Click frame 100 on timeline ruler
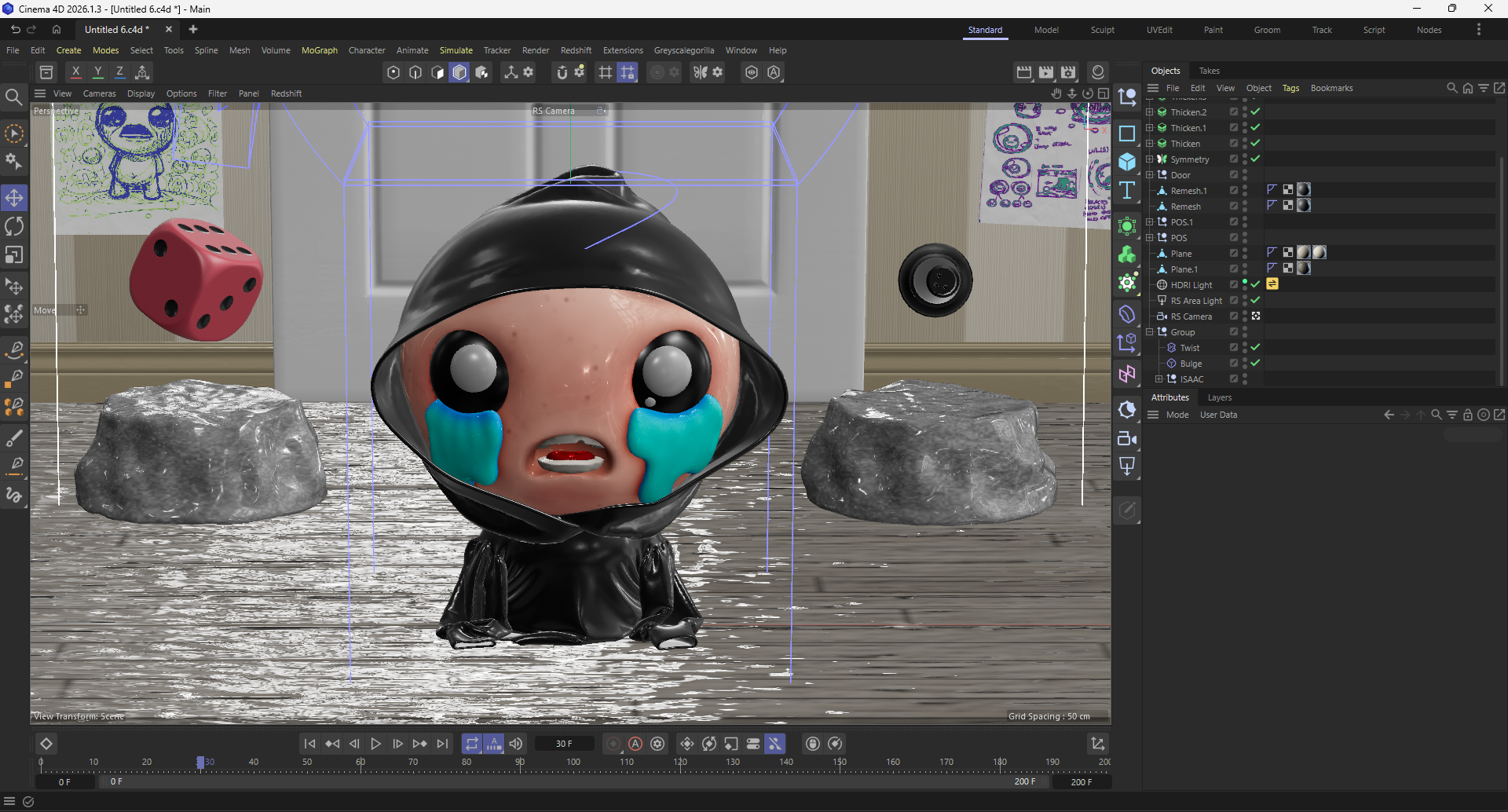Image resolution: width=1508 pixels, height=812 pixels. (573, 762)
